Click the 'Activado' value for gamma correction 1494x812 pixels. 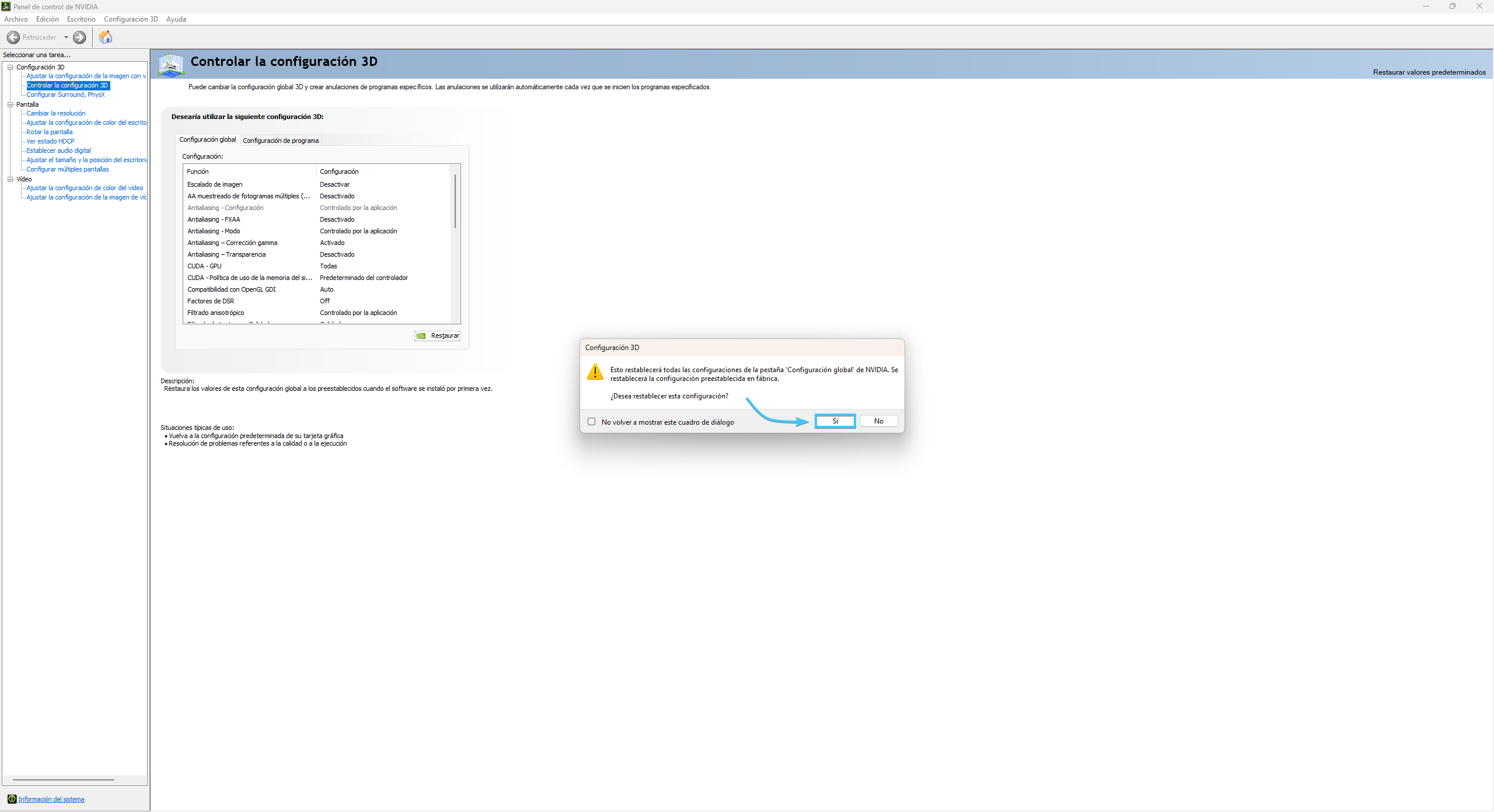(332, 243)
